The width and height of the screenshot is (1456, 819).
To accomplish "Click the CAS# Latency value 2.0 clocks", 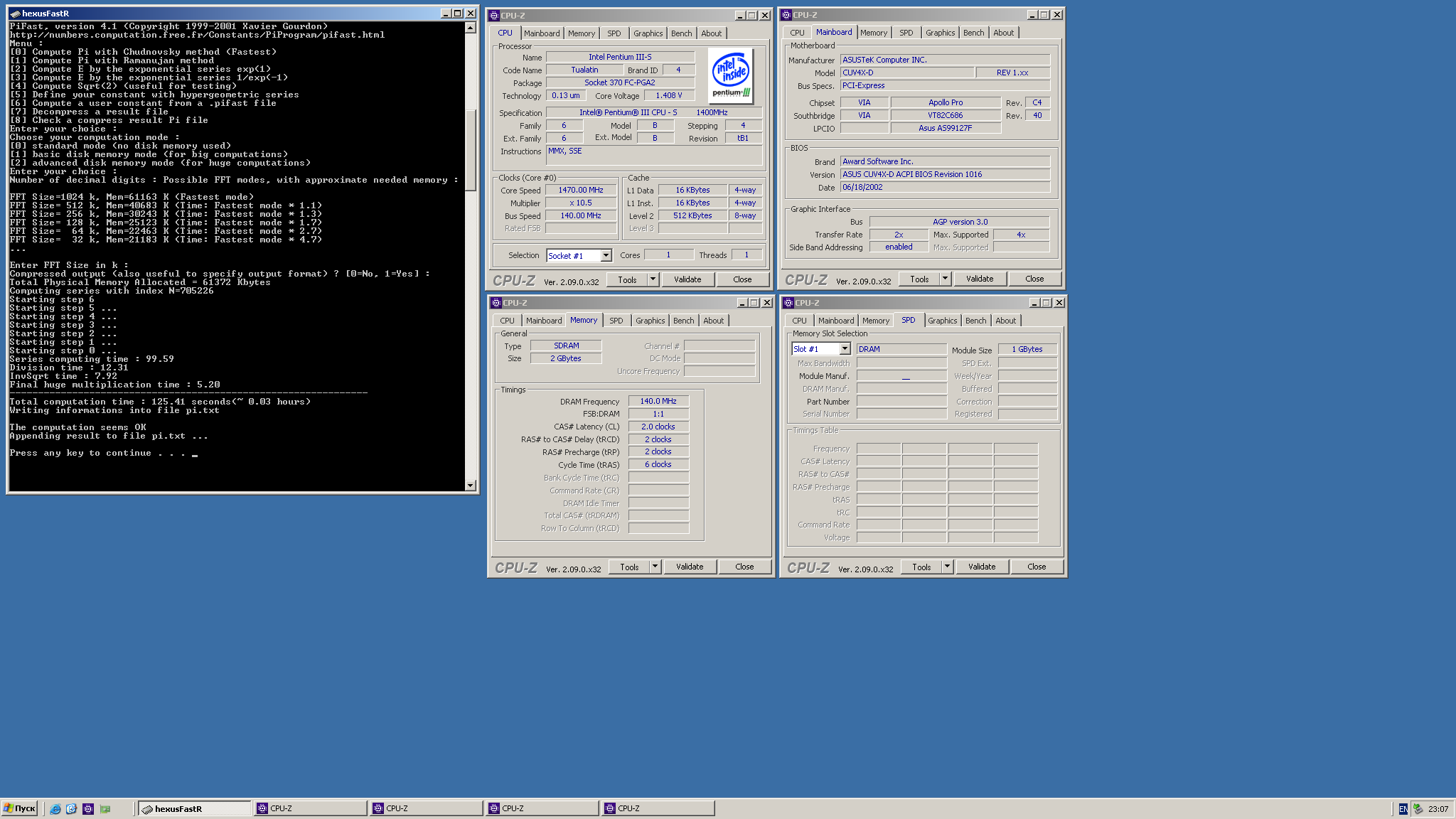I will pyautogui.click(x=658, y=427).
